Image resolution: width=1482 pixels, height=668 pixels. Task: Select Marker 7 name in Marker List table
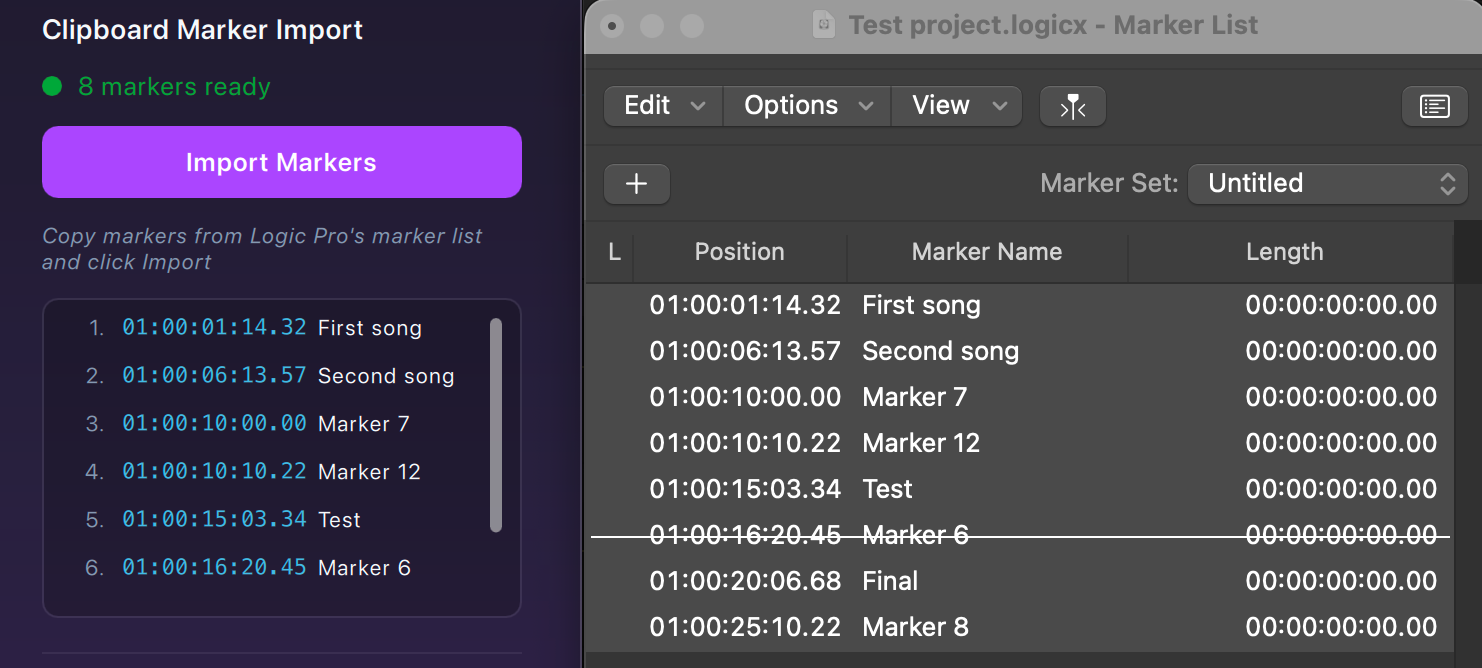click(x=914, y=397)
